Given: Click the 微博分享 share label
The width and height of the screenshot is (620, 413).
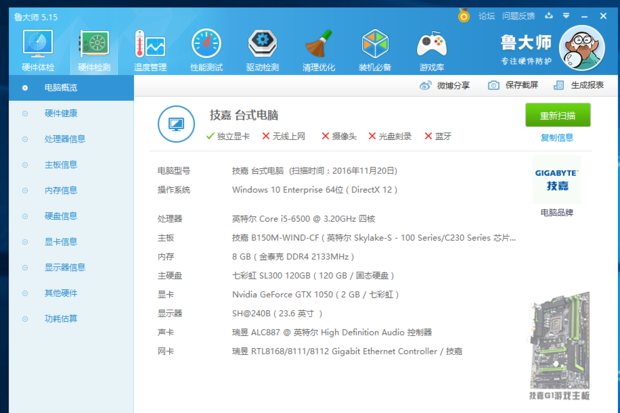Looking at the screenshot, I should (454, 85).
